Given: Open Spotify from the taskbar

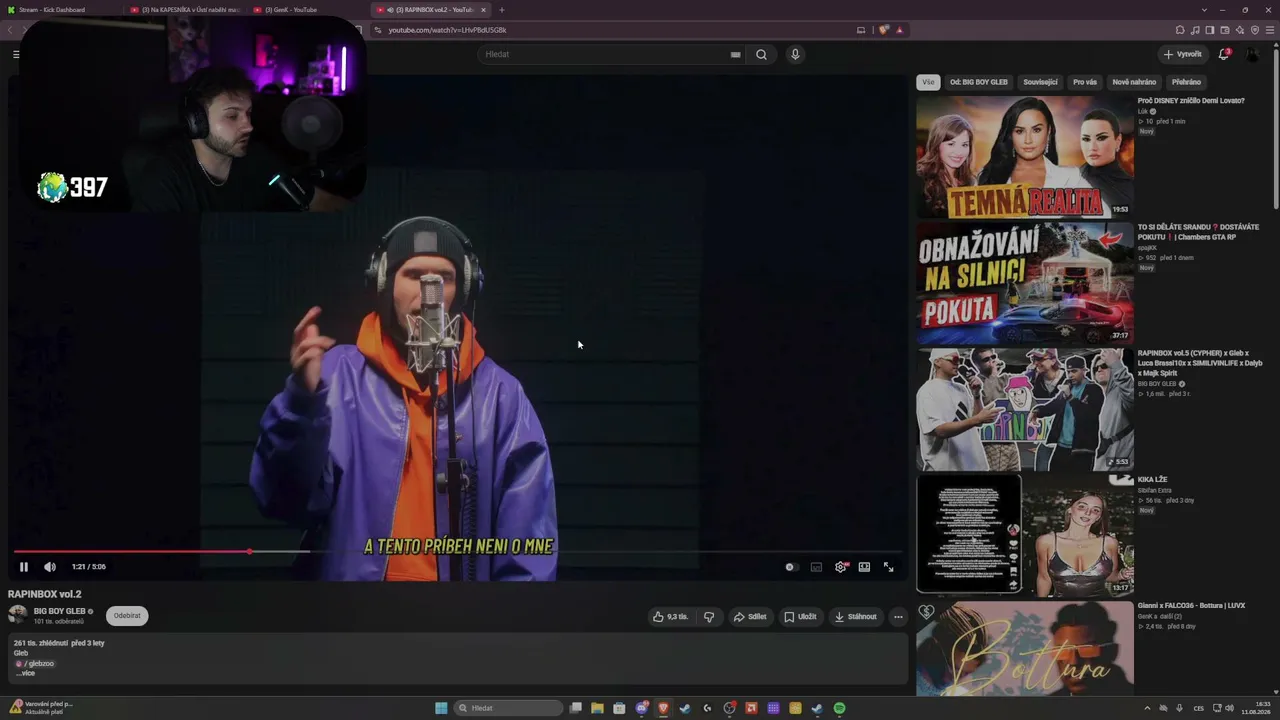Looking at the screenshot, I should pos(839,708).
